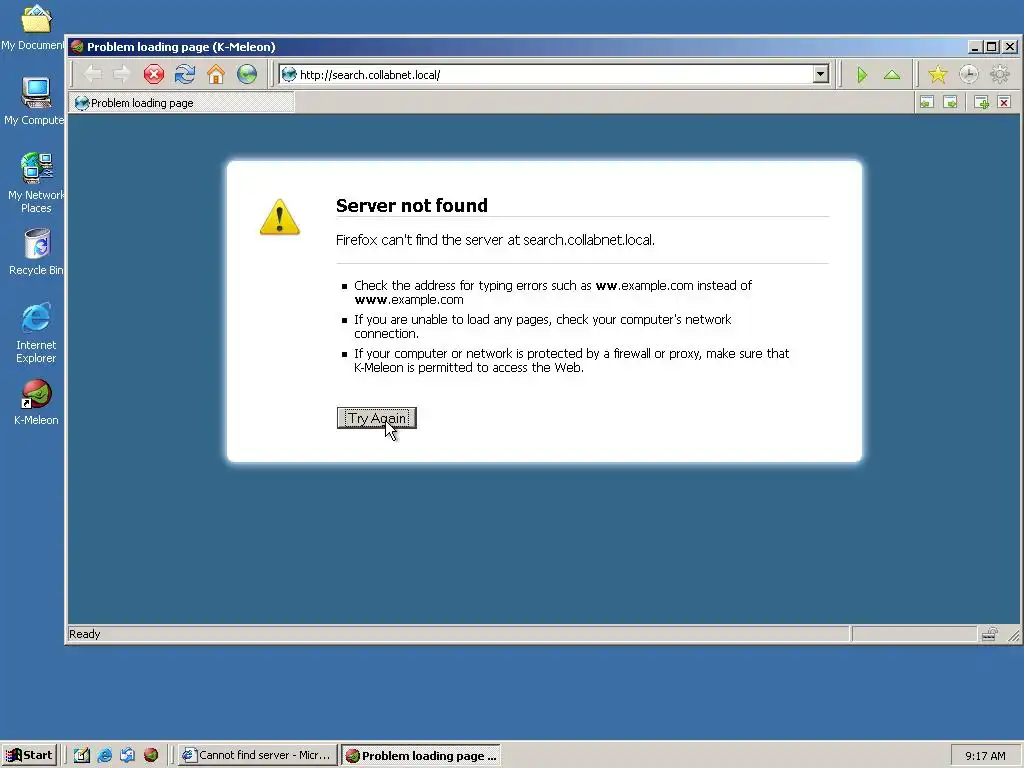Select the My Computer desktop icon
This screenshot has height=768, width=1024.
point(34,101)
